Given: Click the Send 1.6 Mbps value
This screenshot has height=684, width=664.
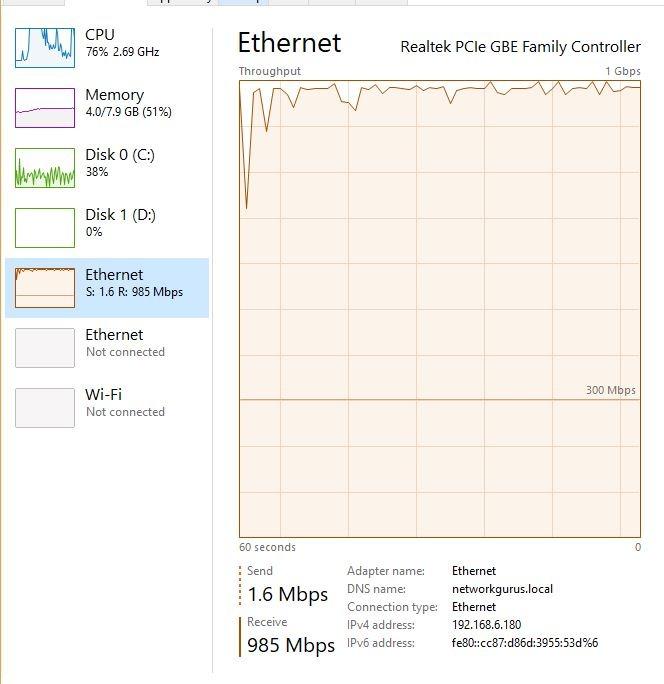Looking at the screenshot, I should tap(288, 594).
